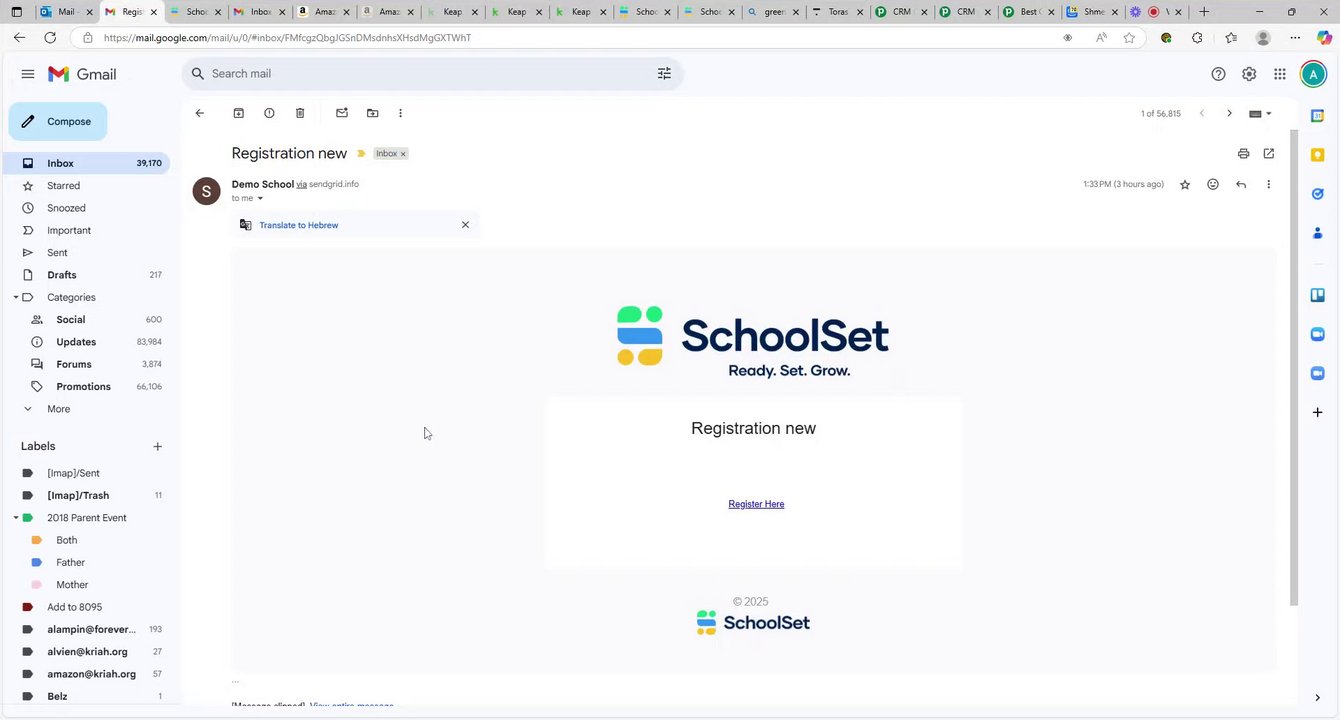The height and width of the screenshot is (720, 1340).
Task: Open the message's More three-dot menu
Action: (1268, 184)
